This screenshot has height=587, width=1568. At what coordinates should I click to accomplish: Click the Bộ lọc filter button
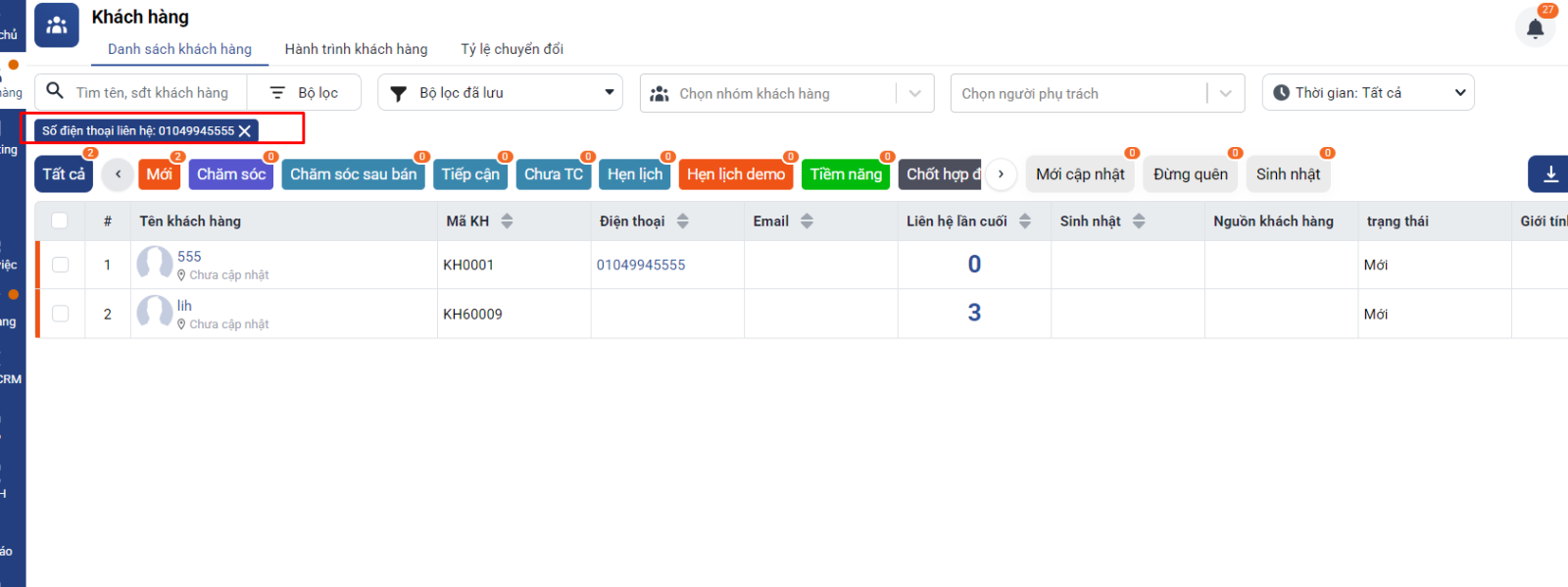(305, 93)
